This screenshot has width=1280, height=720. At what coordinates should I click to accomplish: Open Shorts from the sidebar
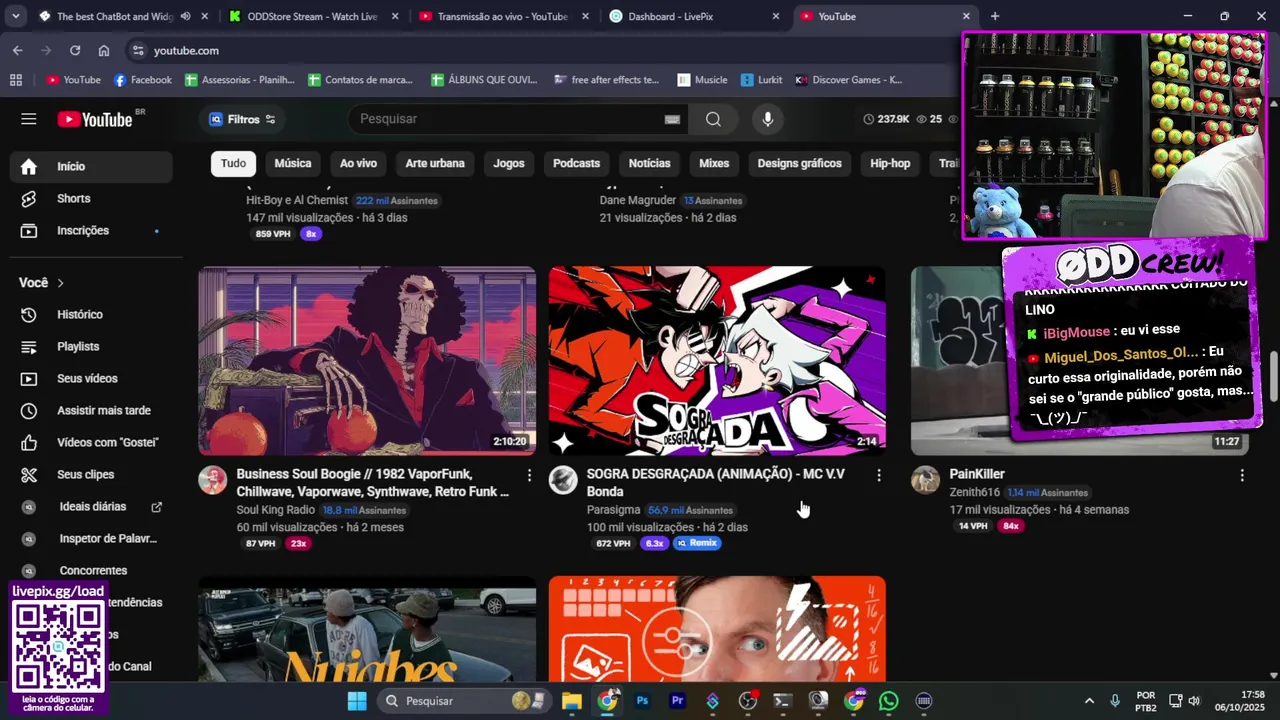[91, 198]
